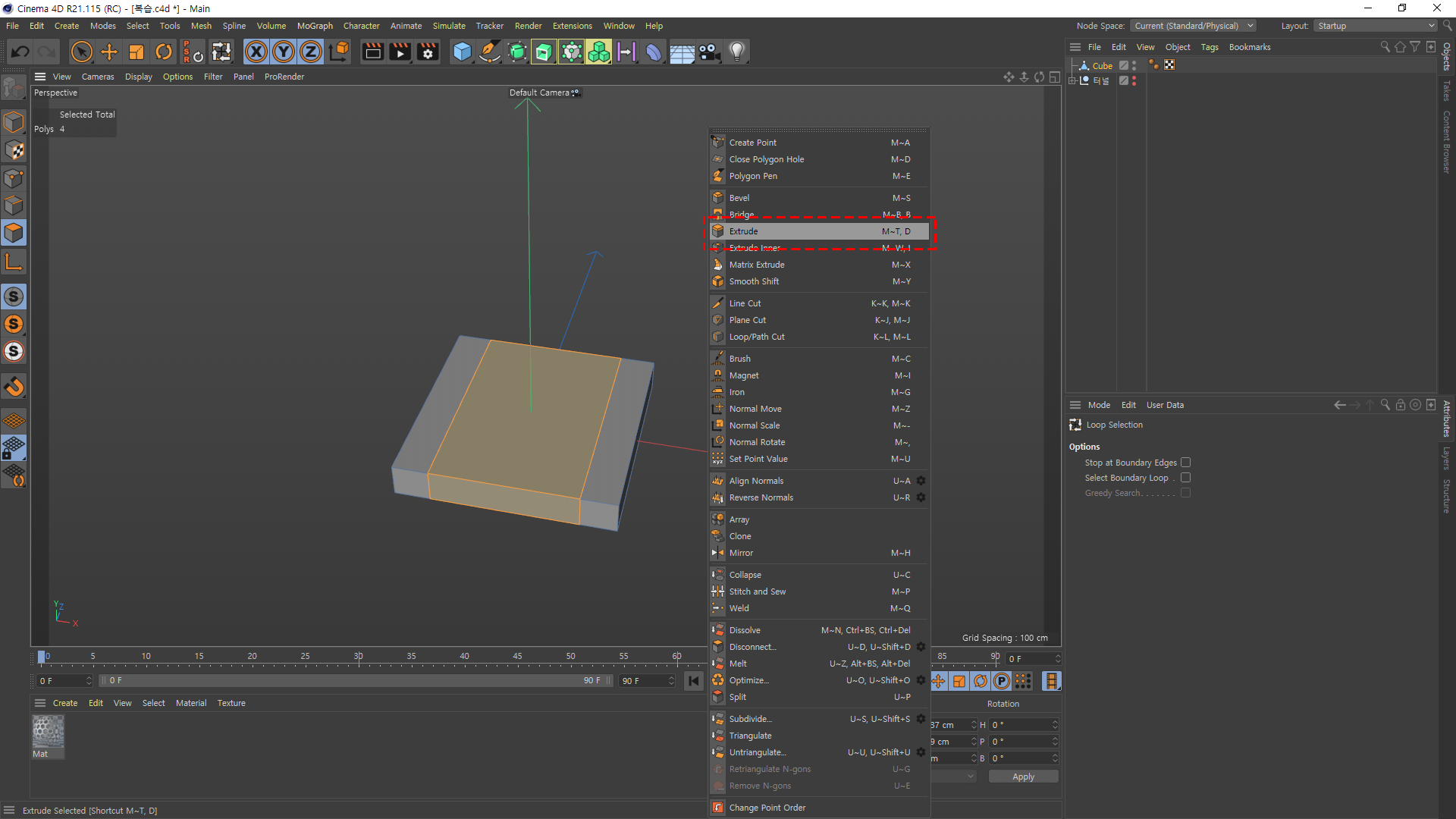Toggle the X-axis lock icon

point(256,52)
